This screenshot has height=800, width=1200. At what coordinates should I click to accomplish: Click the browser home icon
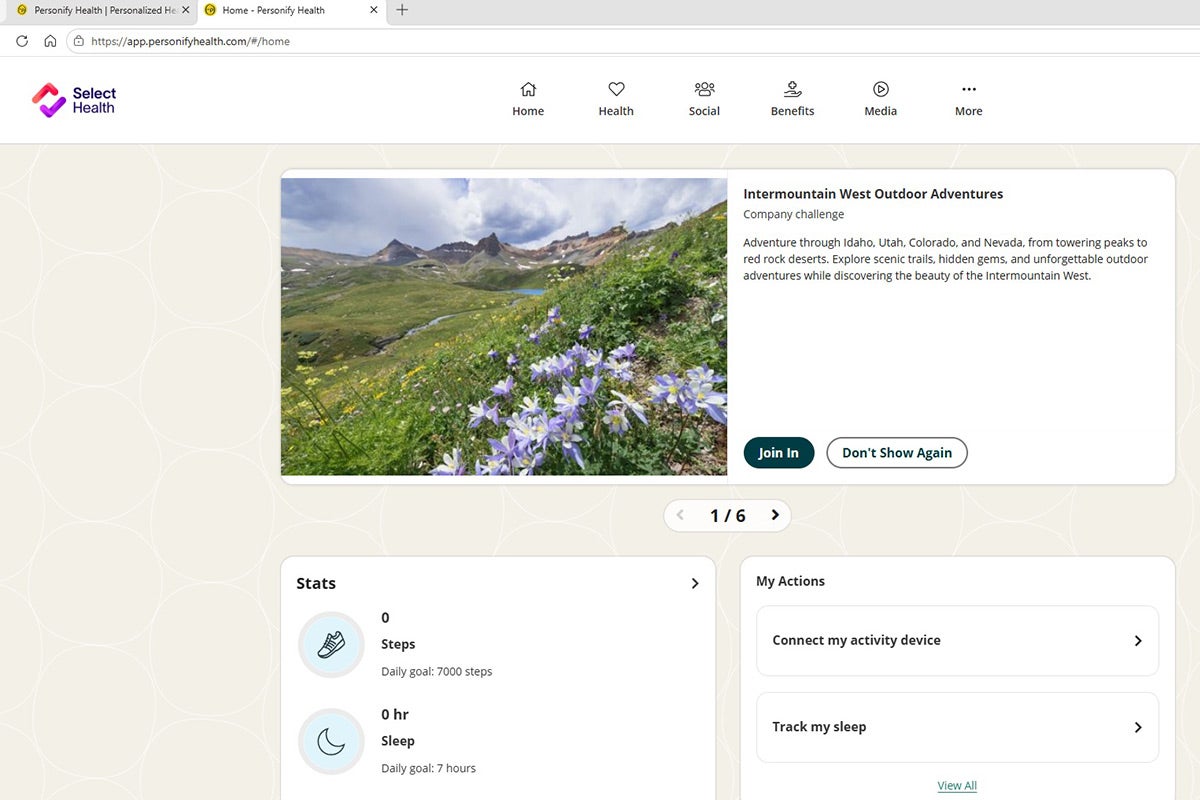pyautogui.click(x=50, y=41)
